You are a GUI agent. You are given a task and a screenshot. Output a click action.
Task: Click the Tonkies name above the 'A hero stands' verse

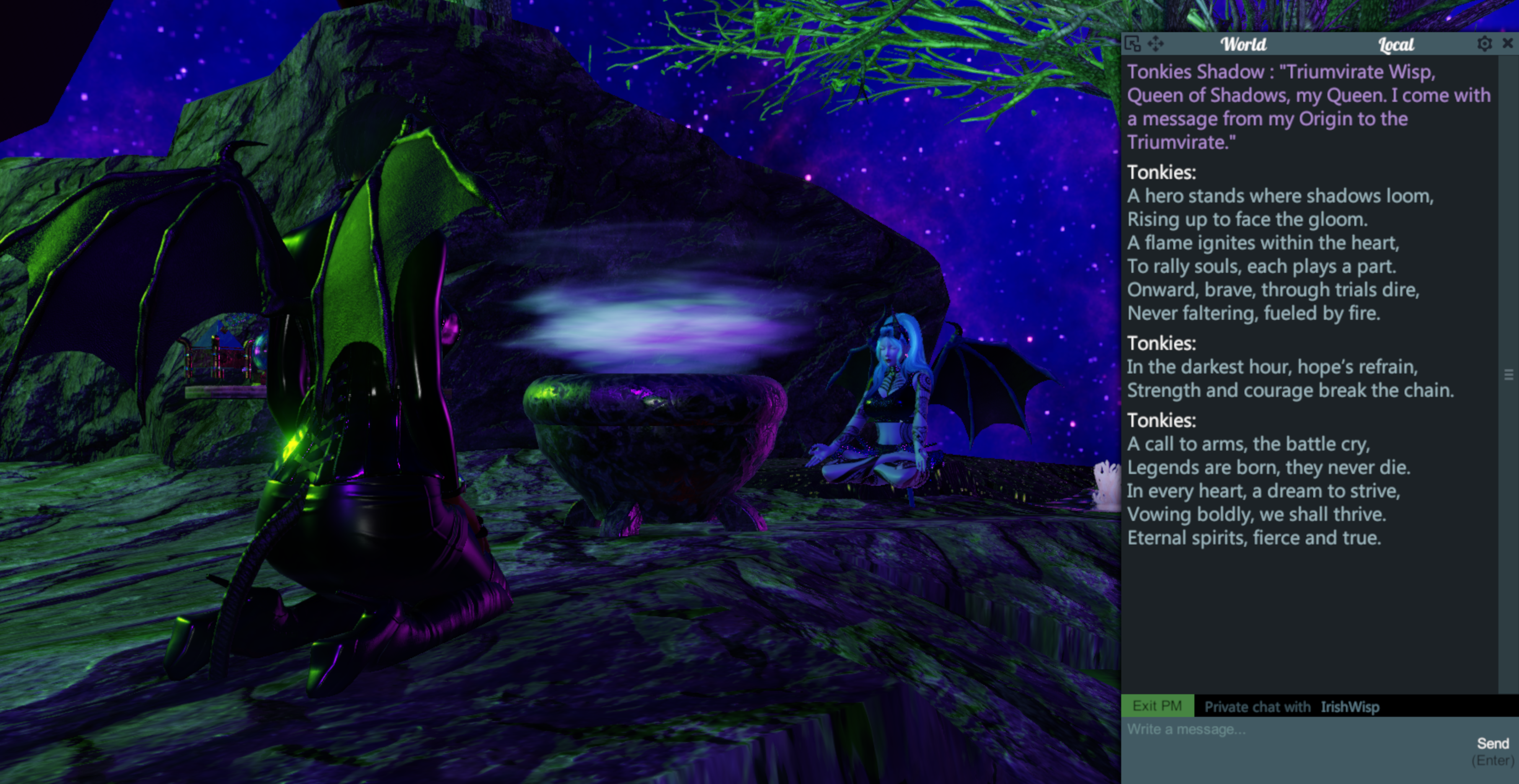click(1161, 172)
